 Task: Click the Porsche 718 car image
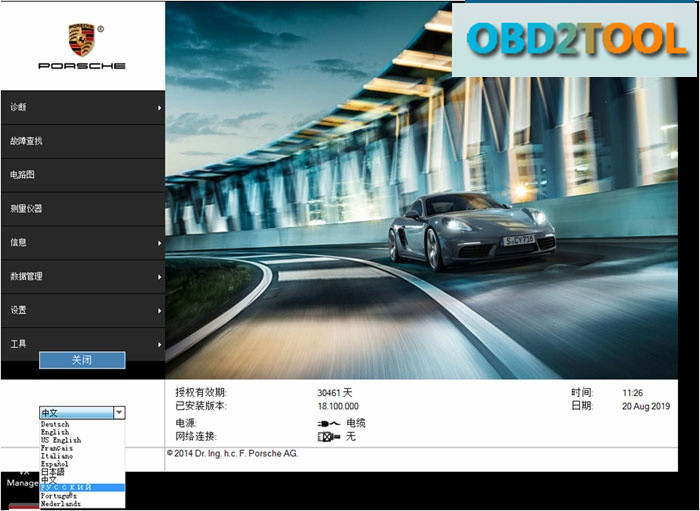coord(472,231)
